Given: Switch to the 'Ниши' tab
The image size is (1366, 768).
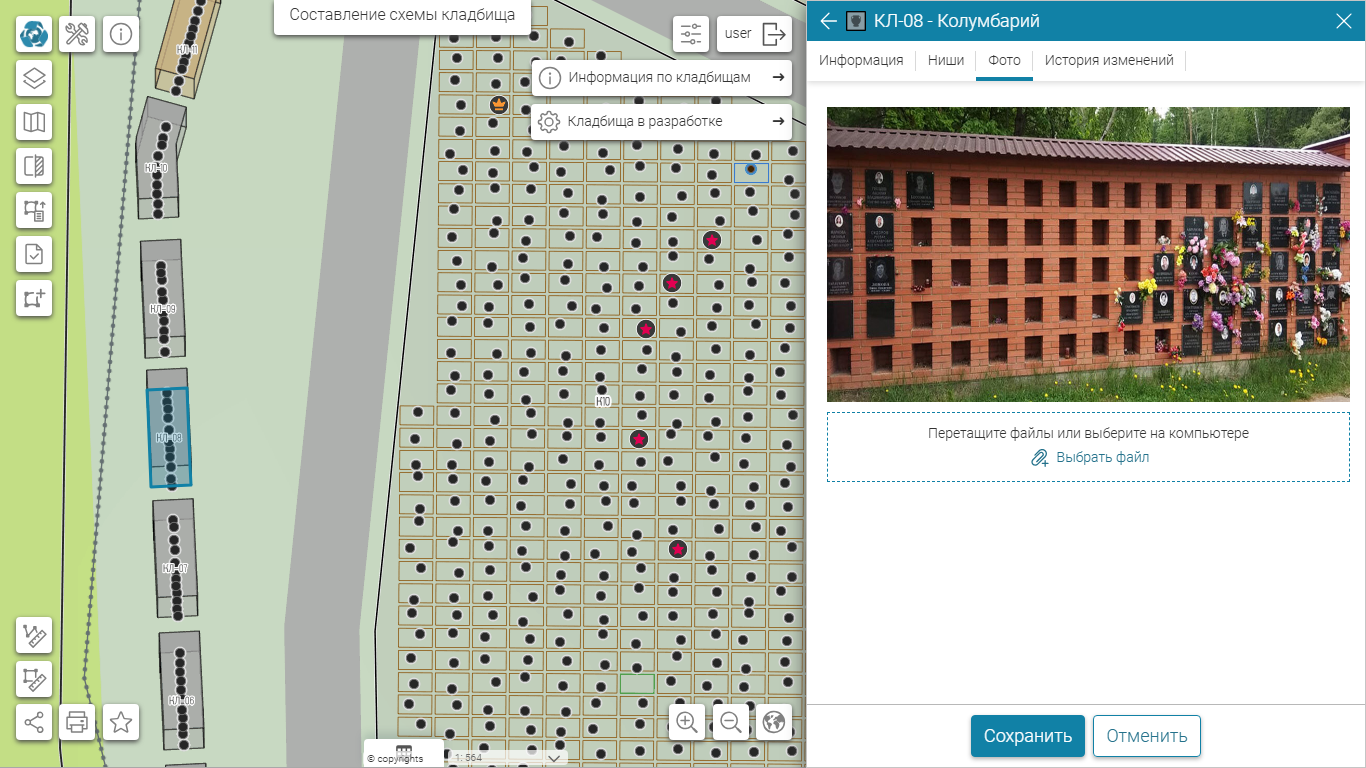Looking at the screenshot, I should (x=945, y=60).
